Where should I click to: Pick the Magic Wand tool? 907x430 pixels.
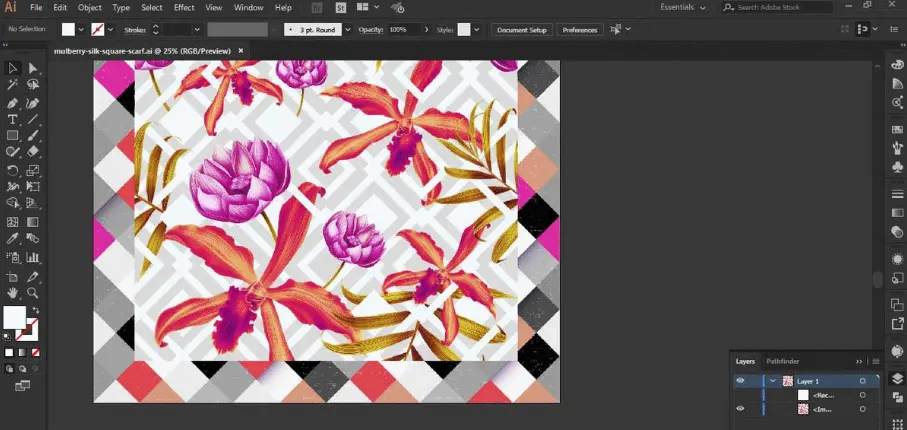(13, 85)
